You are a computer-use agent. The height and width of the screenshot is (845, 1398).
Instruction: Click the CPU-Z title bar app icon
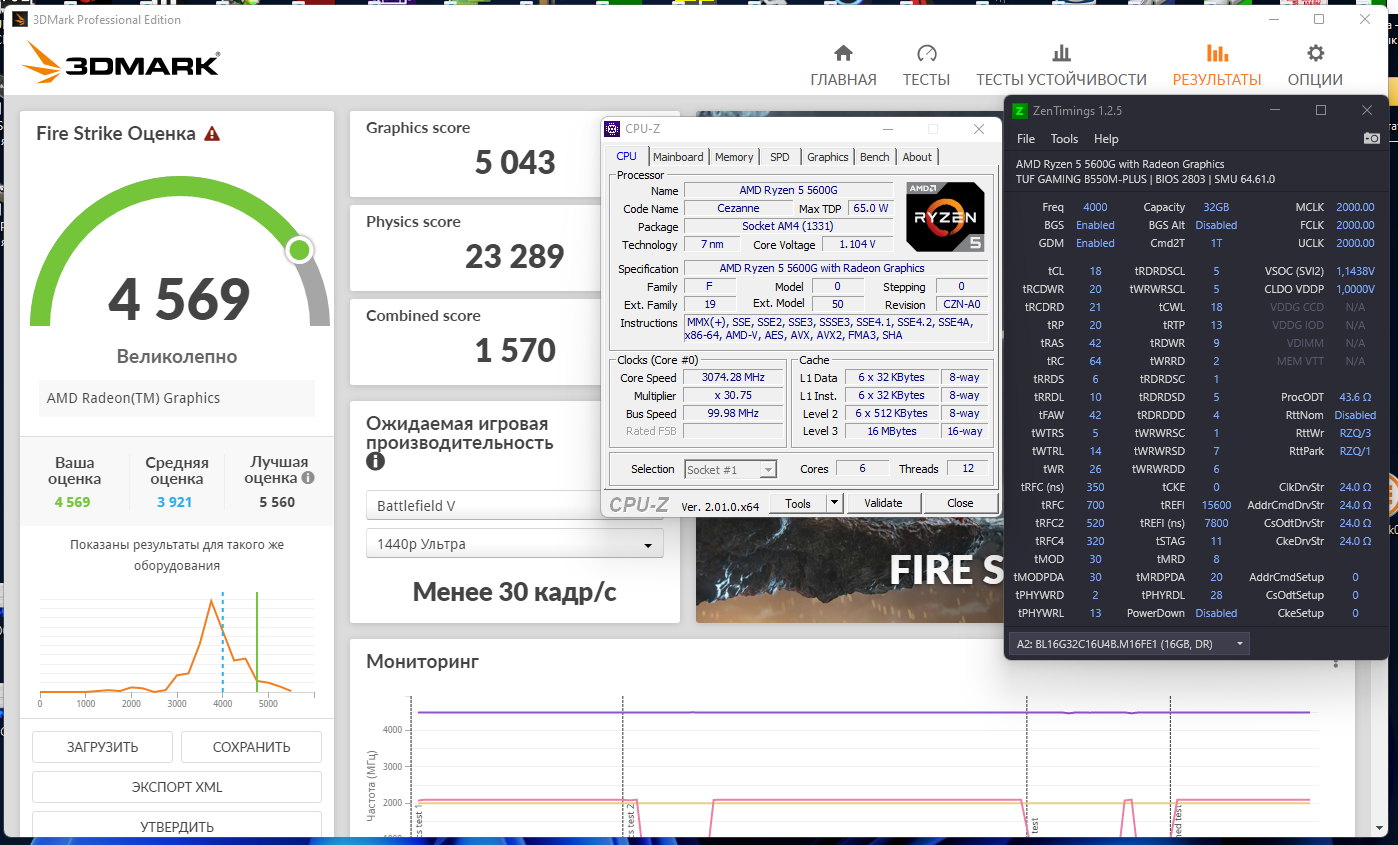pyautogui.click(x=612, y=129)
